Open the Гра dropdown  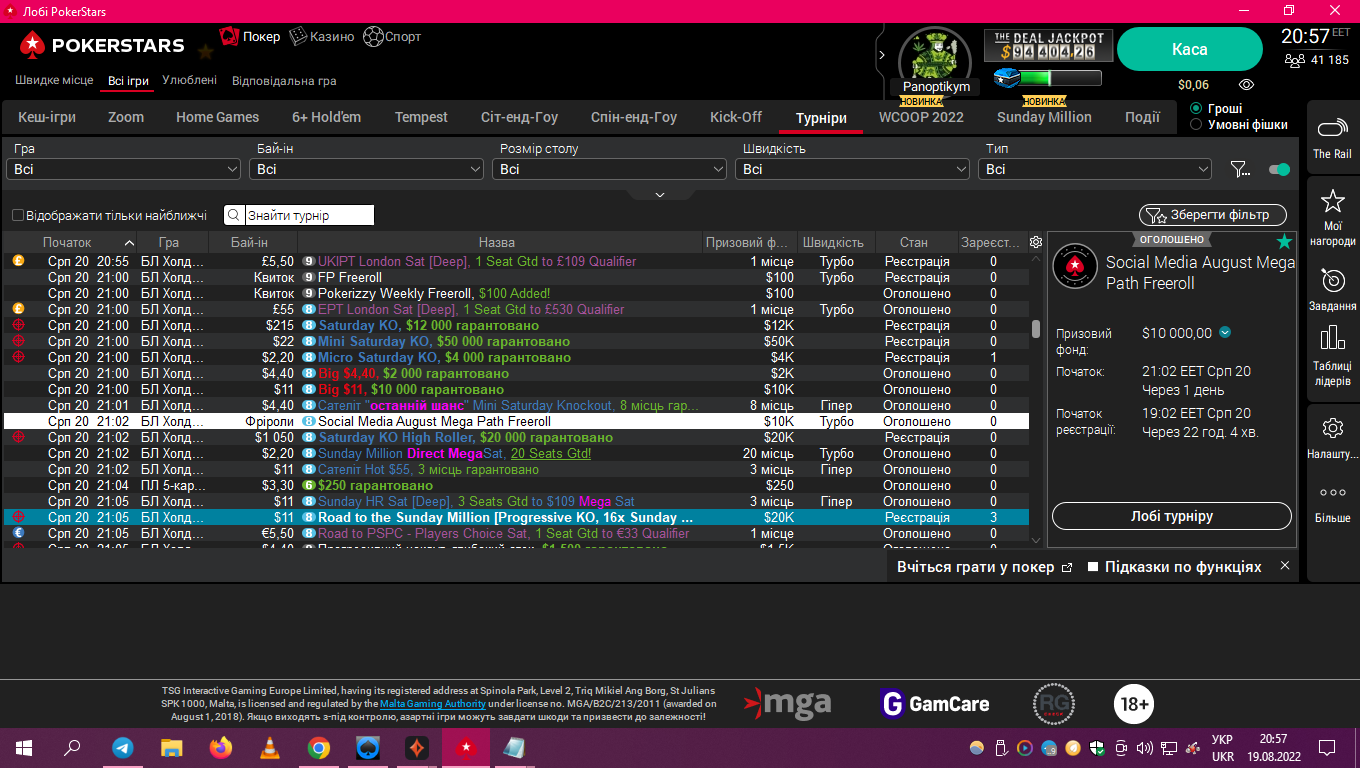point(124,169)
